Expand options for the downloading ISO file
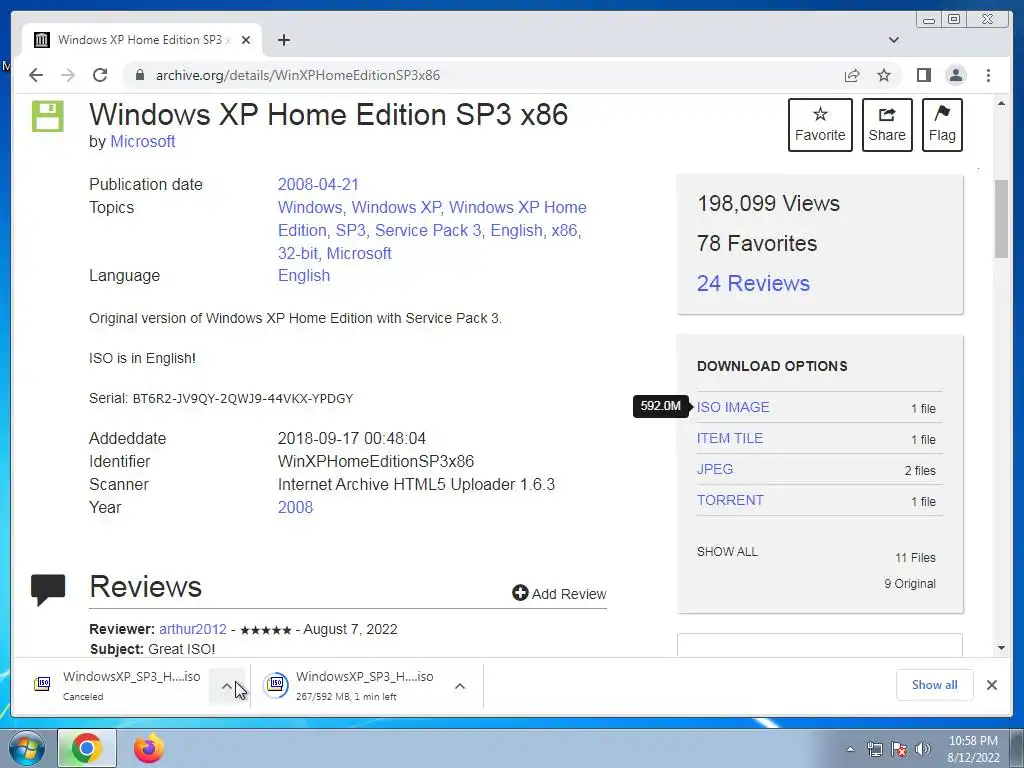This screenshot has height=768, width=1024. tap(460, 686)
